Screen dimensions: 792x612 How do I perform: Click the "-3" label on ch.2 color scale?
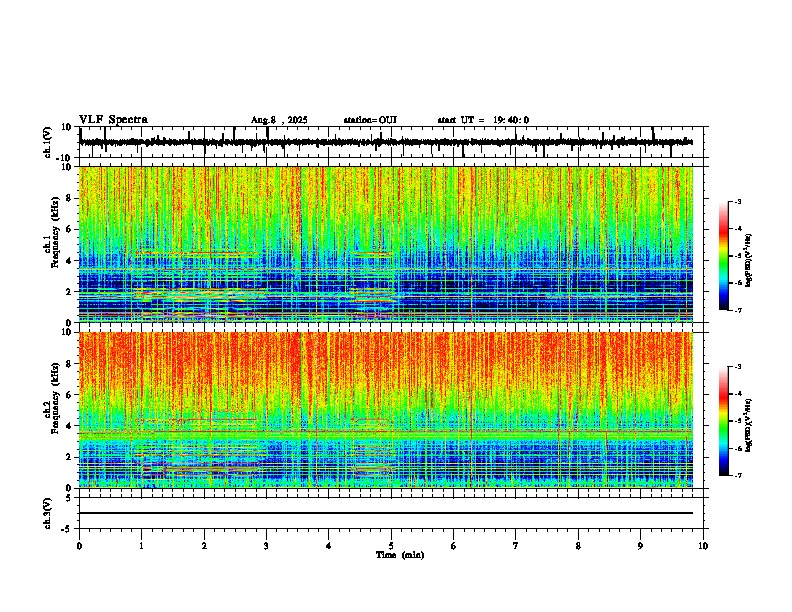pyautogui.click(x=737, y=367)
